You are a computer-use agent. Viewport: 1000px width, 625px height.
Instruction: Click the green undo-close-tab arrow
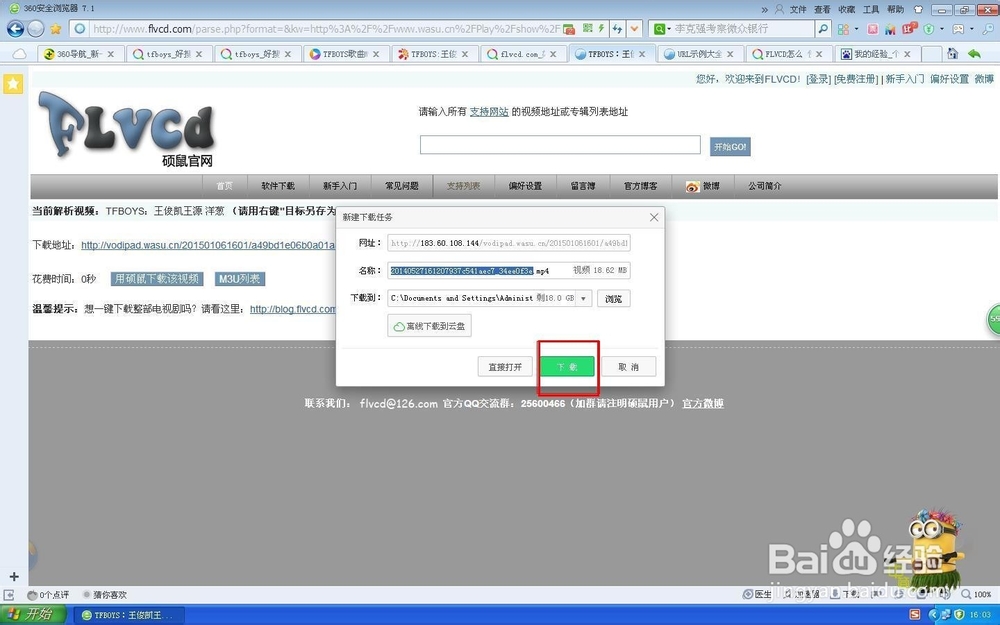(974, 54)
